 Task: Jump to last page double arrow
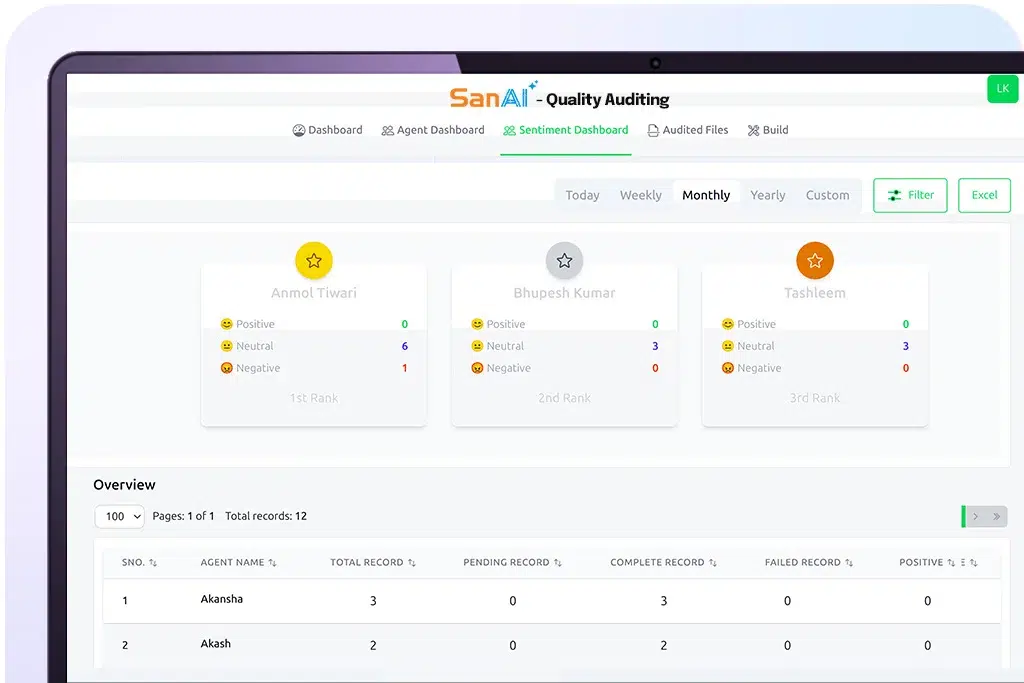click(x=997, y=516)
